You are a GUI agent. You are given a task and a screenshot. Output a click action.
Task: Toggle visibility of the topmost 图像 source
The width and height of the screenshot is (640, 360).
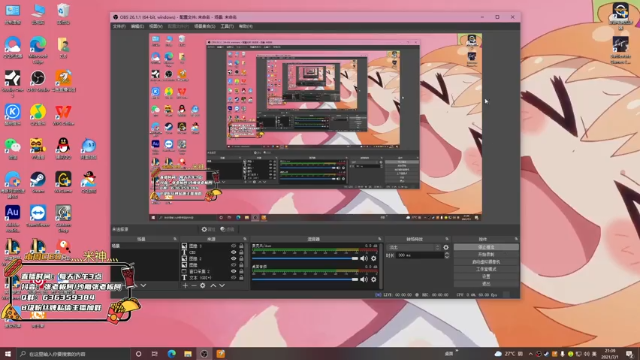click(x=233, y=246)
